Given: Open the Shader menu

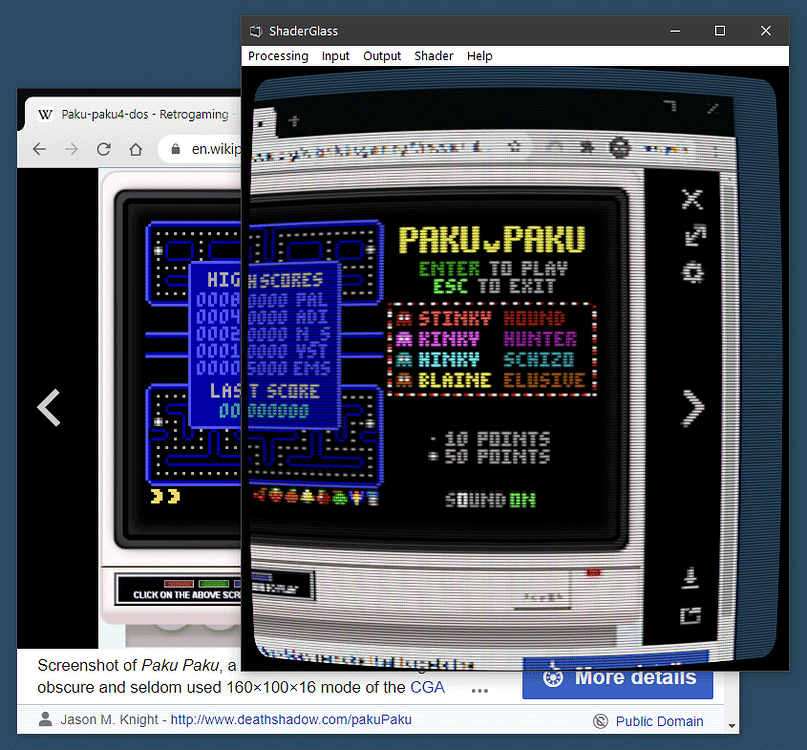Looking at the screenshot, I should coord(433,56).
